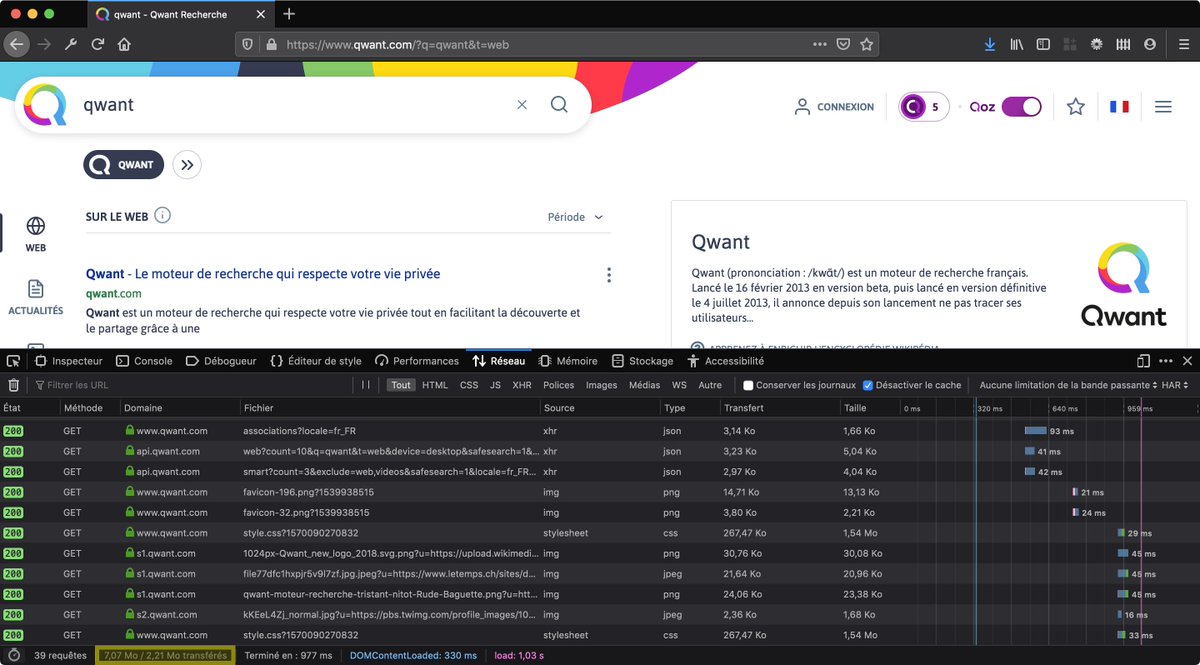Open the downloads arrow icon
Screen dimensions: 1200x665
click(x=990, y=44)
